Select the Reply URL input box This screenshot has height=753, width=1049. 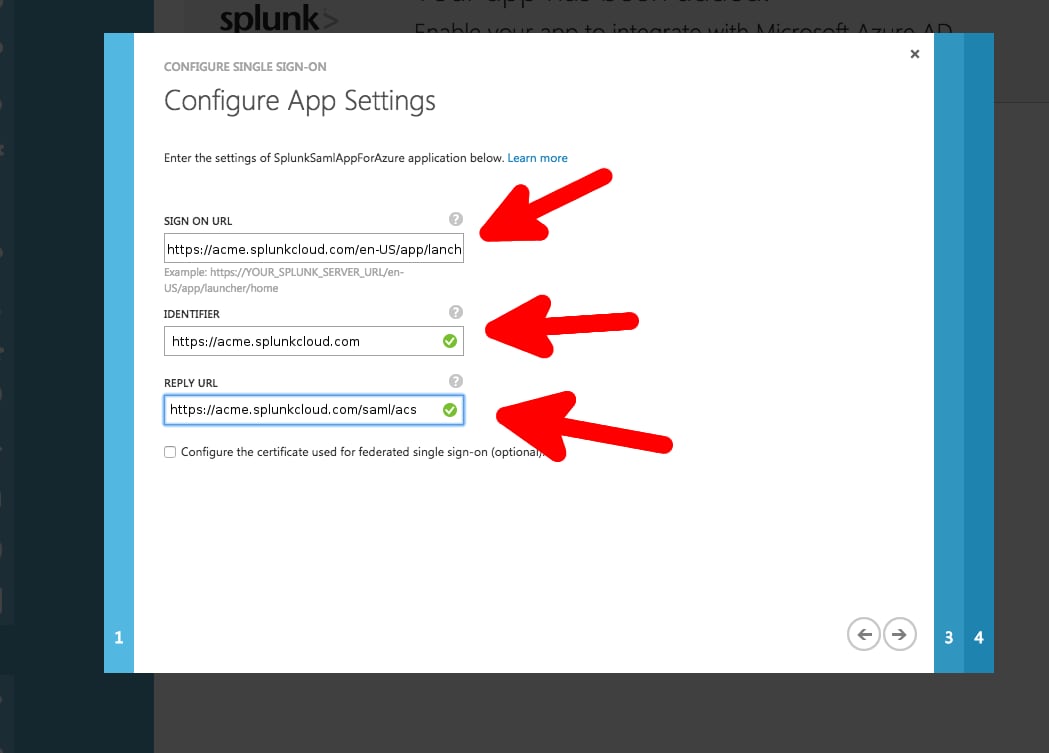coord(314,409)
